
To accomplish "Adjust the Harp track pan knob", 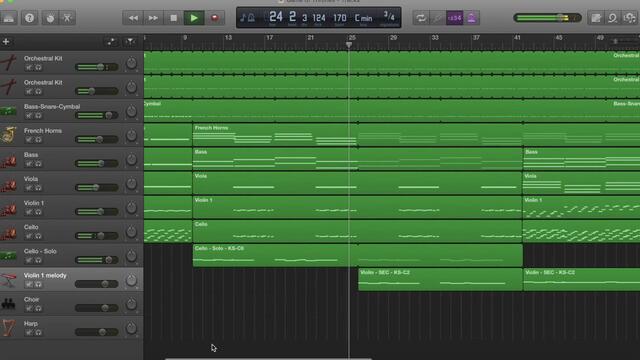I will point(131,328).
